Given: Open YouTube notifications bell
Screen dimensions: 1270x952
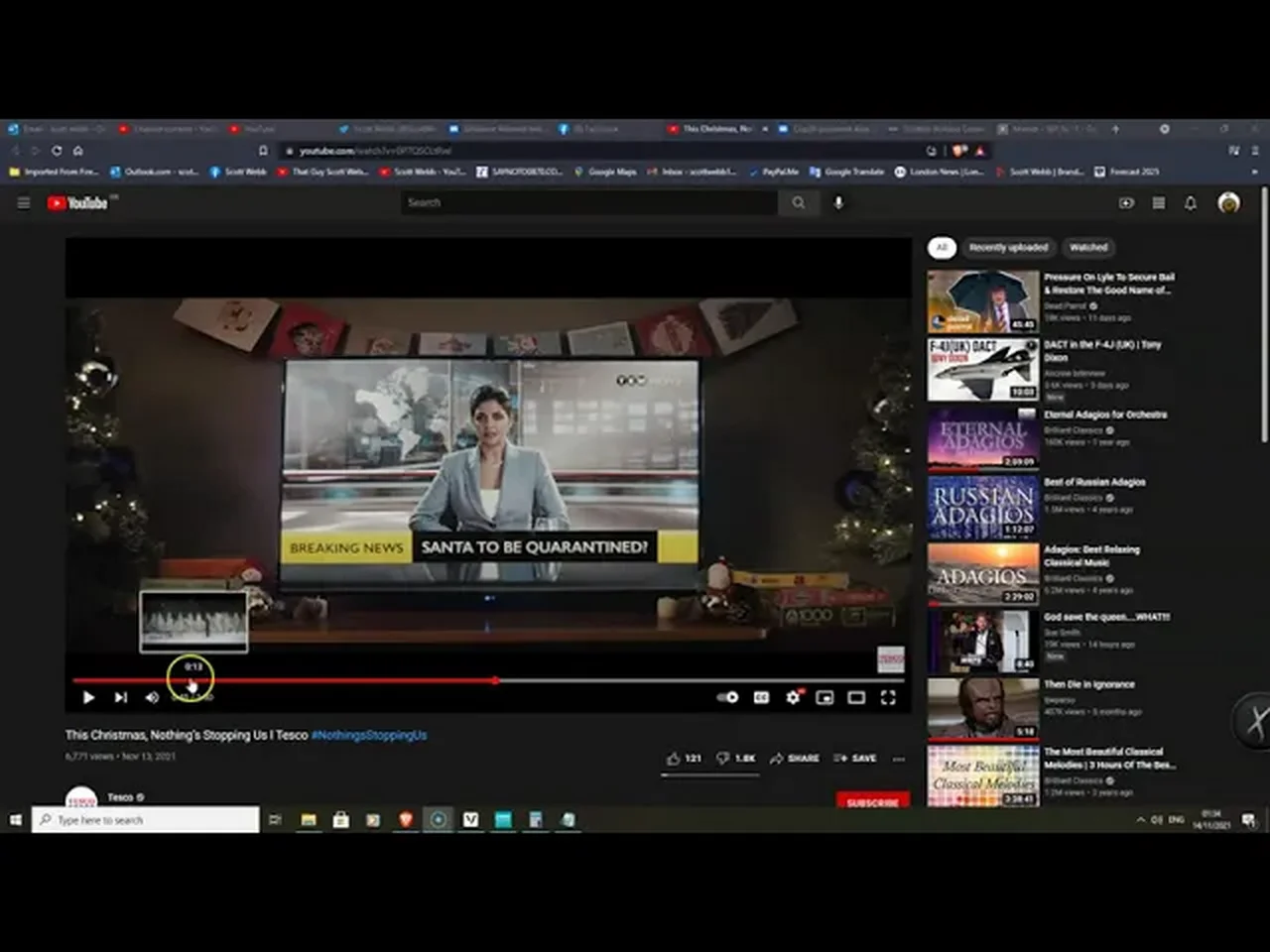Looking at the screenshot, I should (1191, 203).
